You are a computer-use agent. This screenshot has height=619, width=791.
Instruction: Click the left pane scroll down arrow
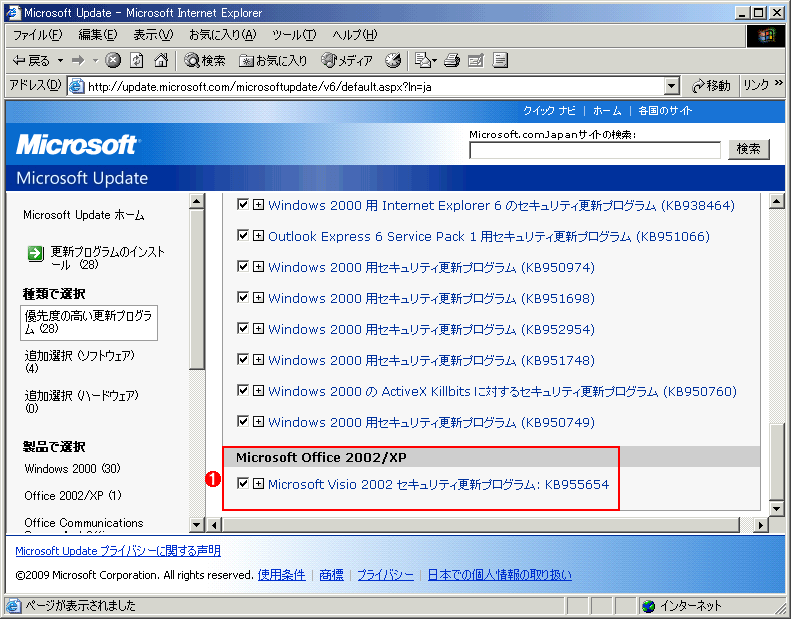(x=197, y=525)
